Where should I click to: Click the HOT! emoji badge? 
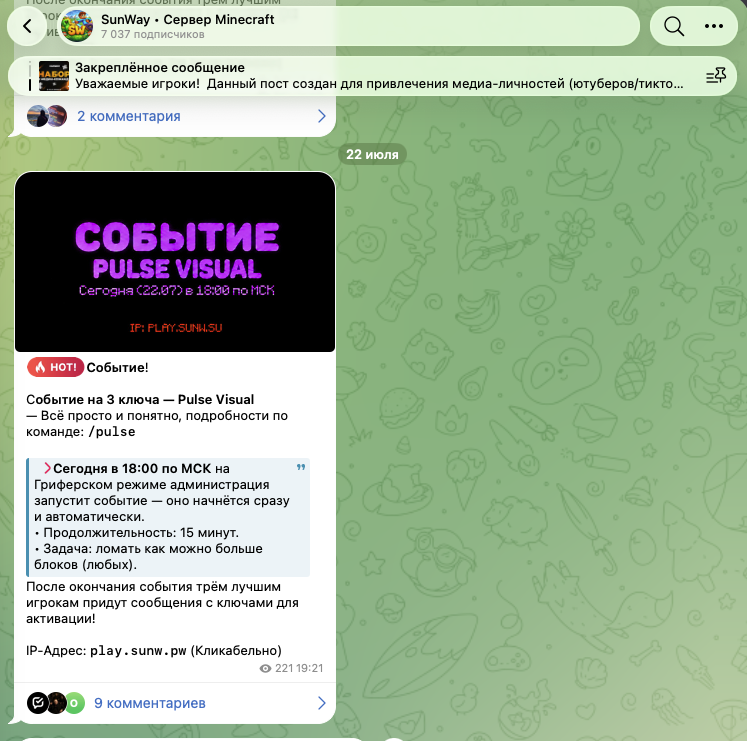[x=55, y=367]
